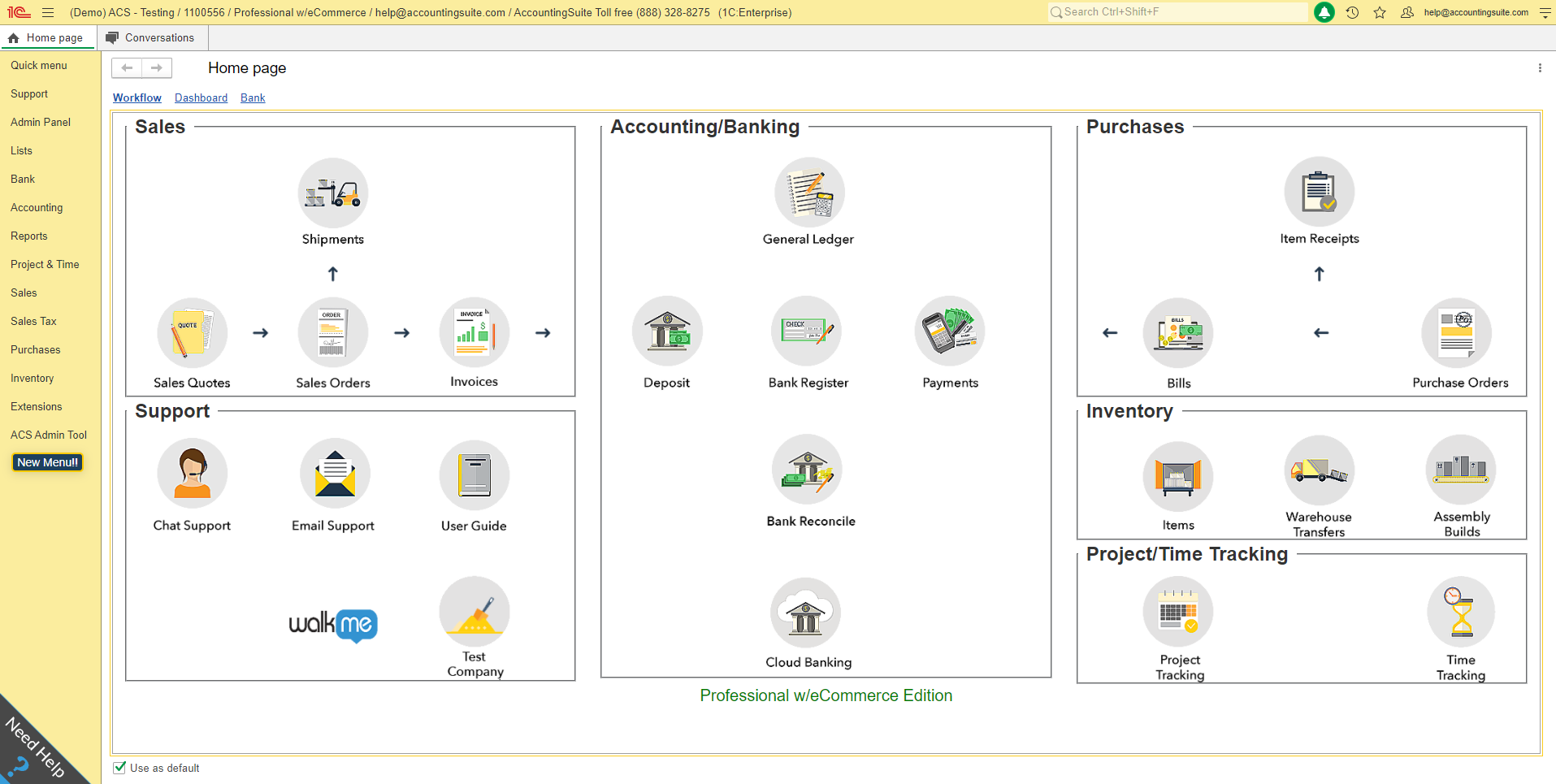Open ACS Admin Tool in sidebar
Image resolution: width=1556 pixels, height=784 pixels.
[x=49, y=435]
